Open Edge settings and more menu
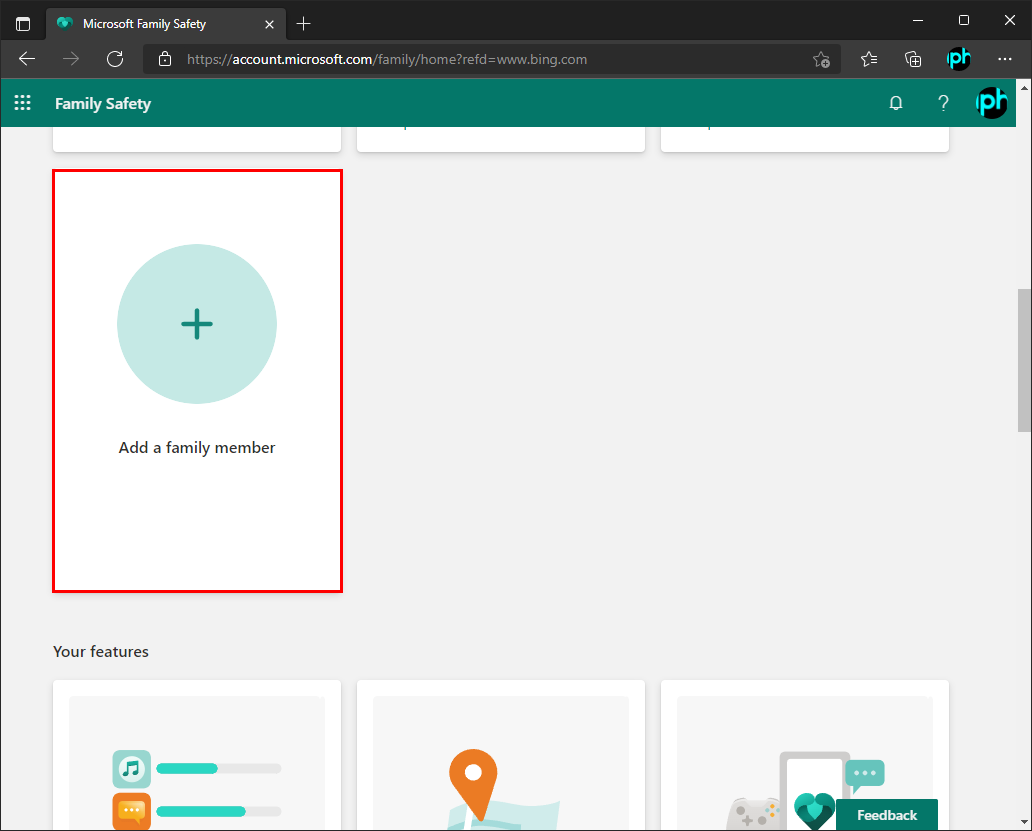 [x=1004, y=59]
